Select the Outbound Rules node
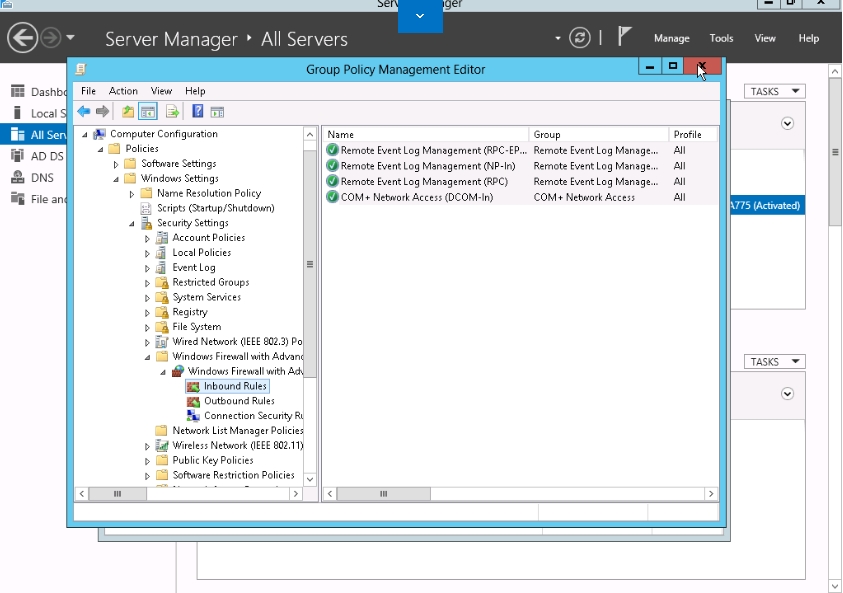The image size is (843, 593). pyautogui.click(x=239, y=401)
